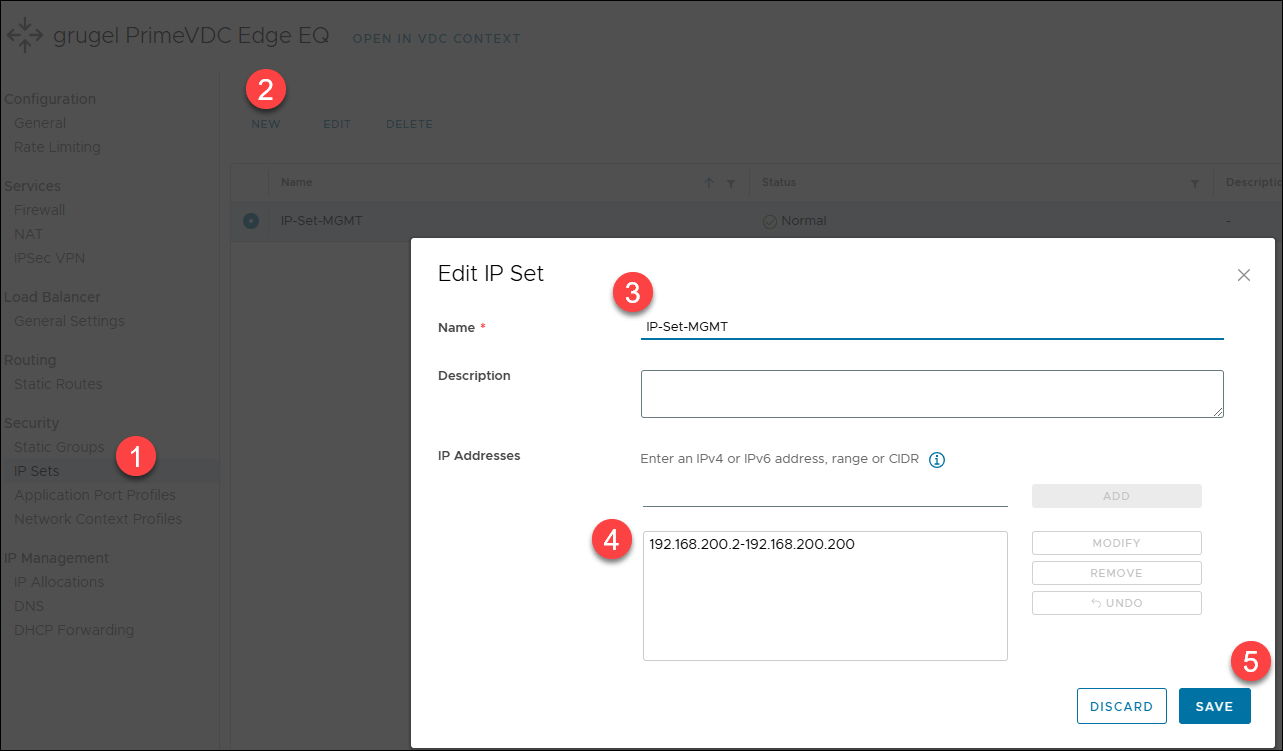Click the Name column sort arrow
Screen dimensions: 1283x751
tap(709, 183)
